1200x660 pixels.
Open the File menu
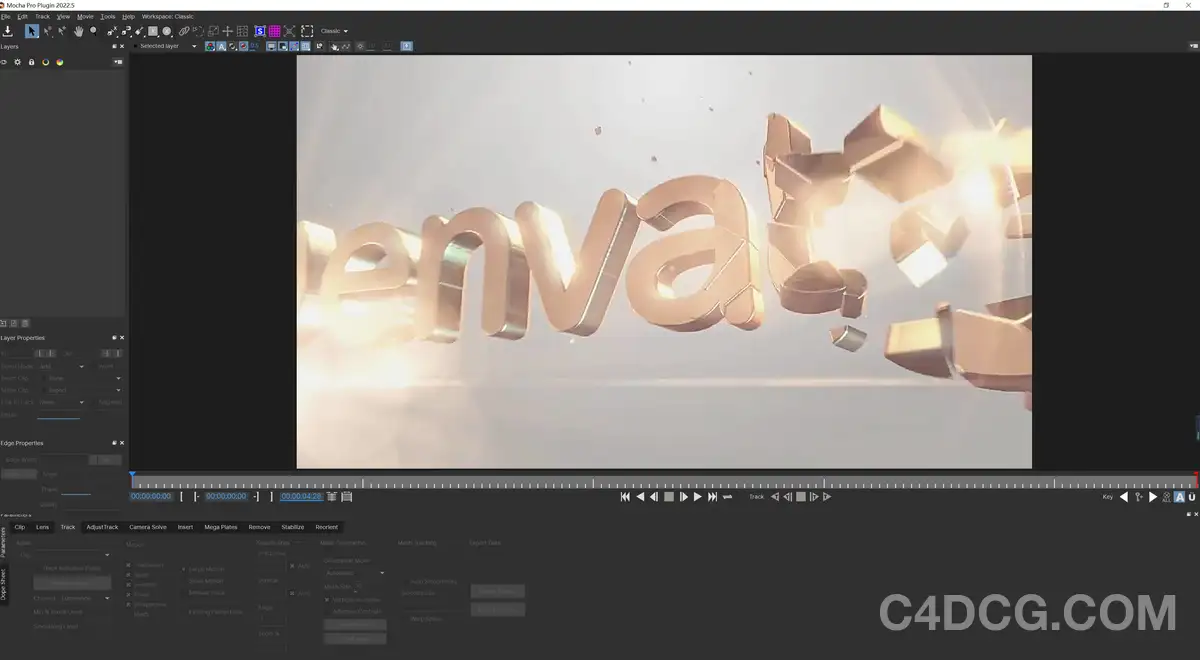6,17
